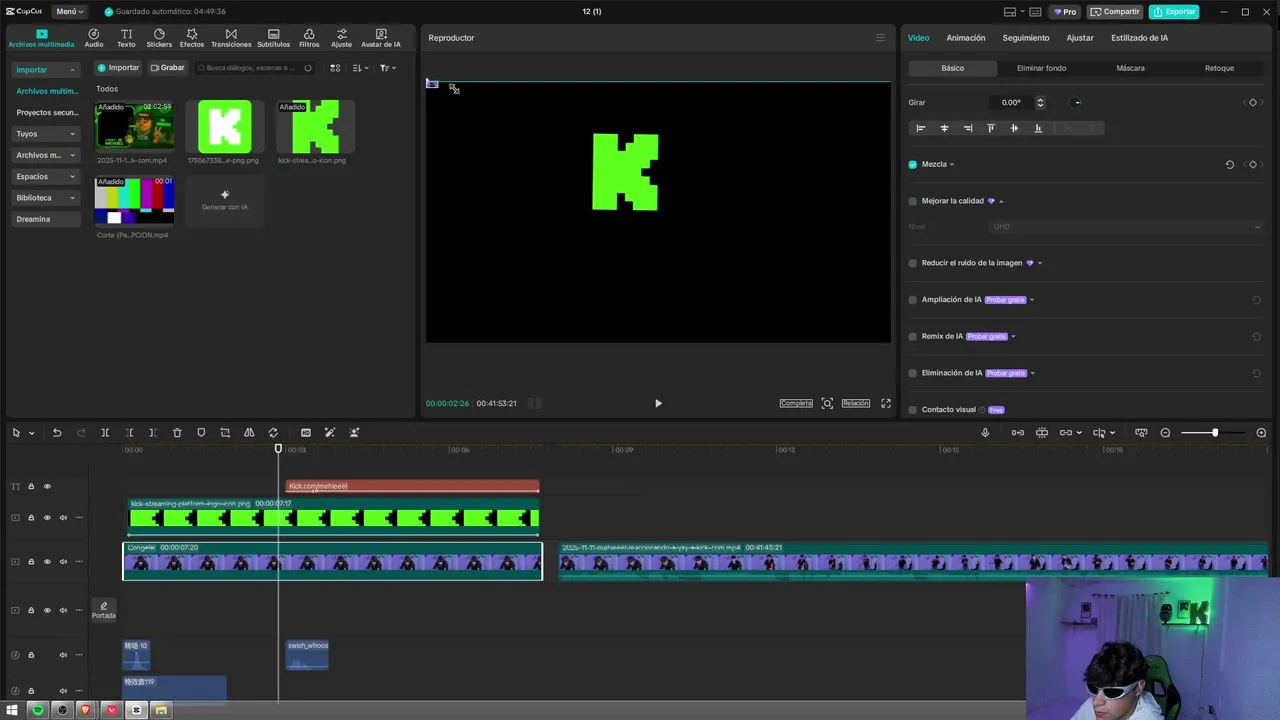Switch to the Estilizado de IA tab
Screen dimensions: 1280x720
[x=1139, y=38]
